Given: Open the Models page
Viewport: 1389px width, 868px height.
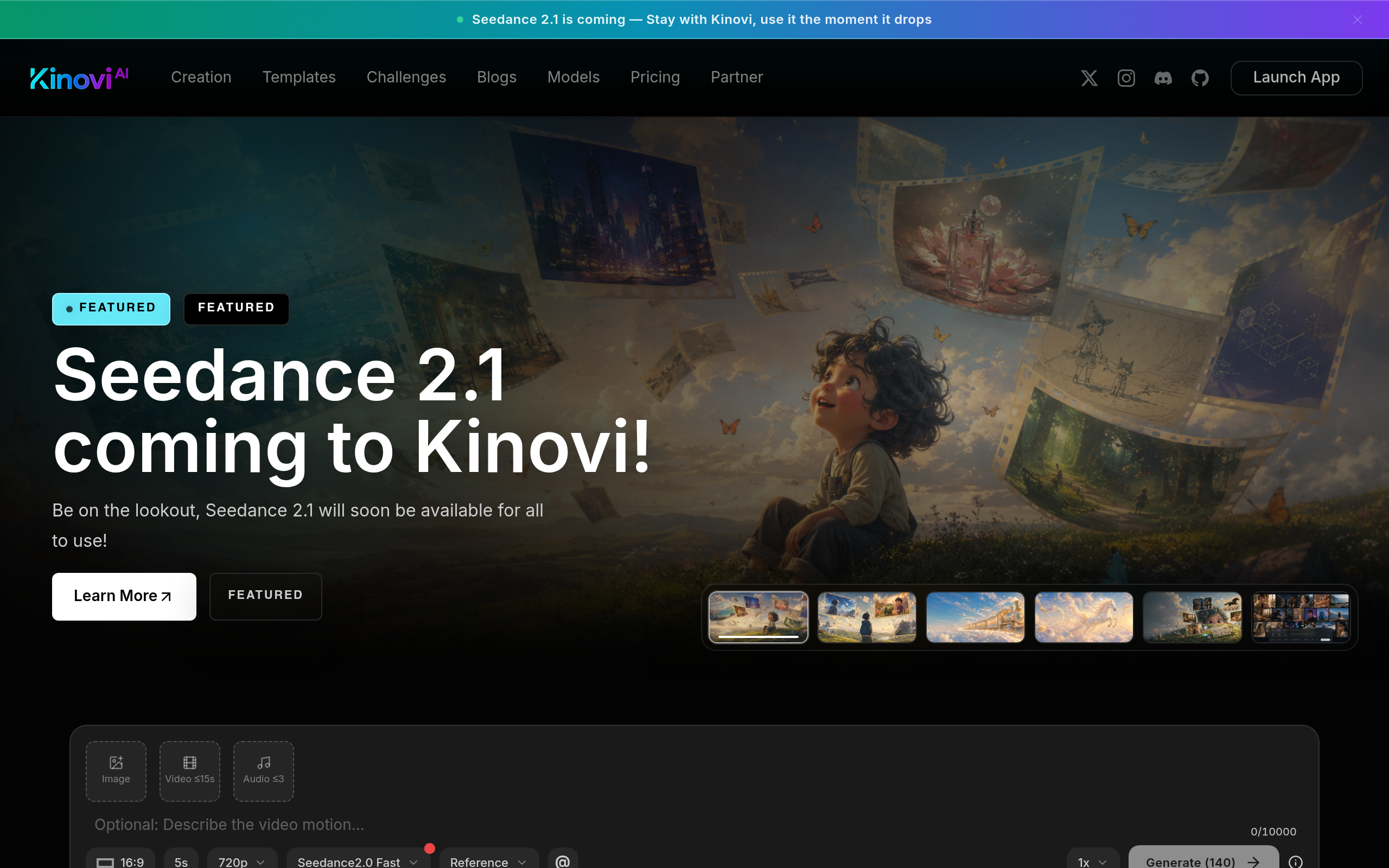Looking at the screenshot, I should point(574,78).
